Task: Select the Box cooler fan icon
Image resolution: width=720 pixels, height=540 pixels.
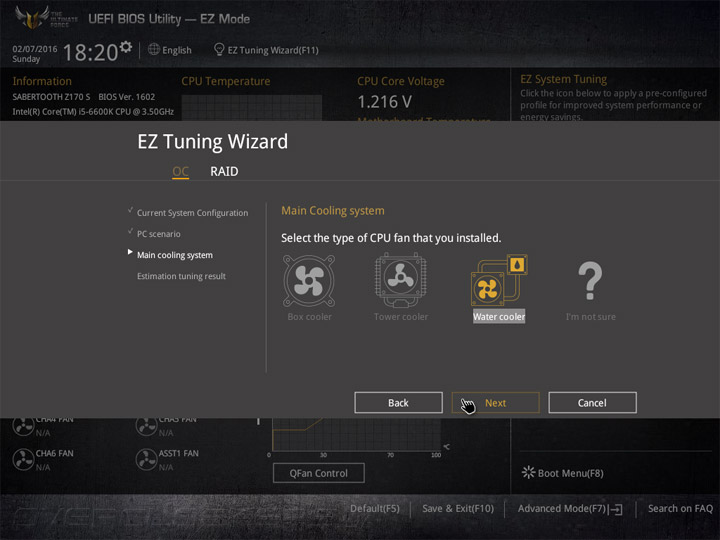Action: 309,281
